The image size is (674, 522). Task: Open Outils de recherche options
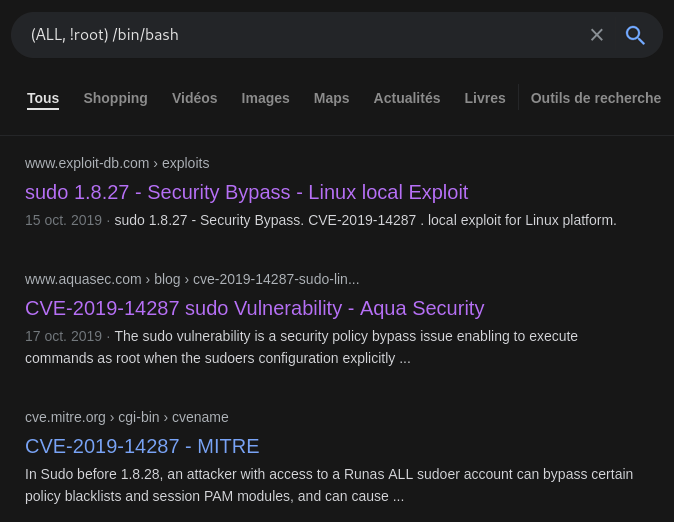pos(595,98)
